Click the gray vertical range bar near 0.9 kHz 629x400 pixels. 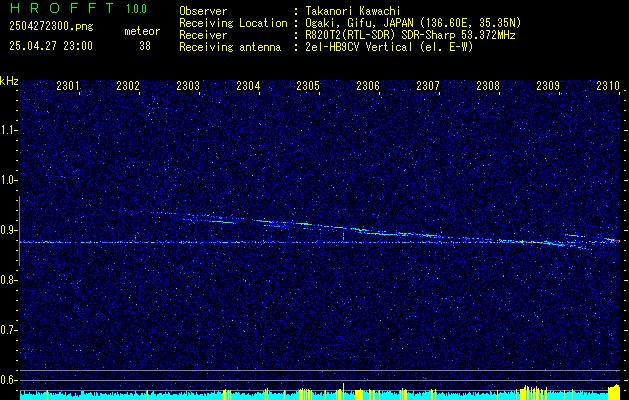pyautogui.click(x=19, y=231)
